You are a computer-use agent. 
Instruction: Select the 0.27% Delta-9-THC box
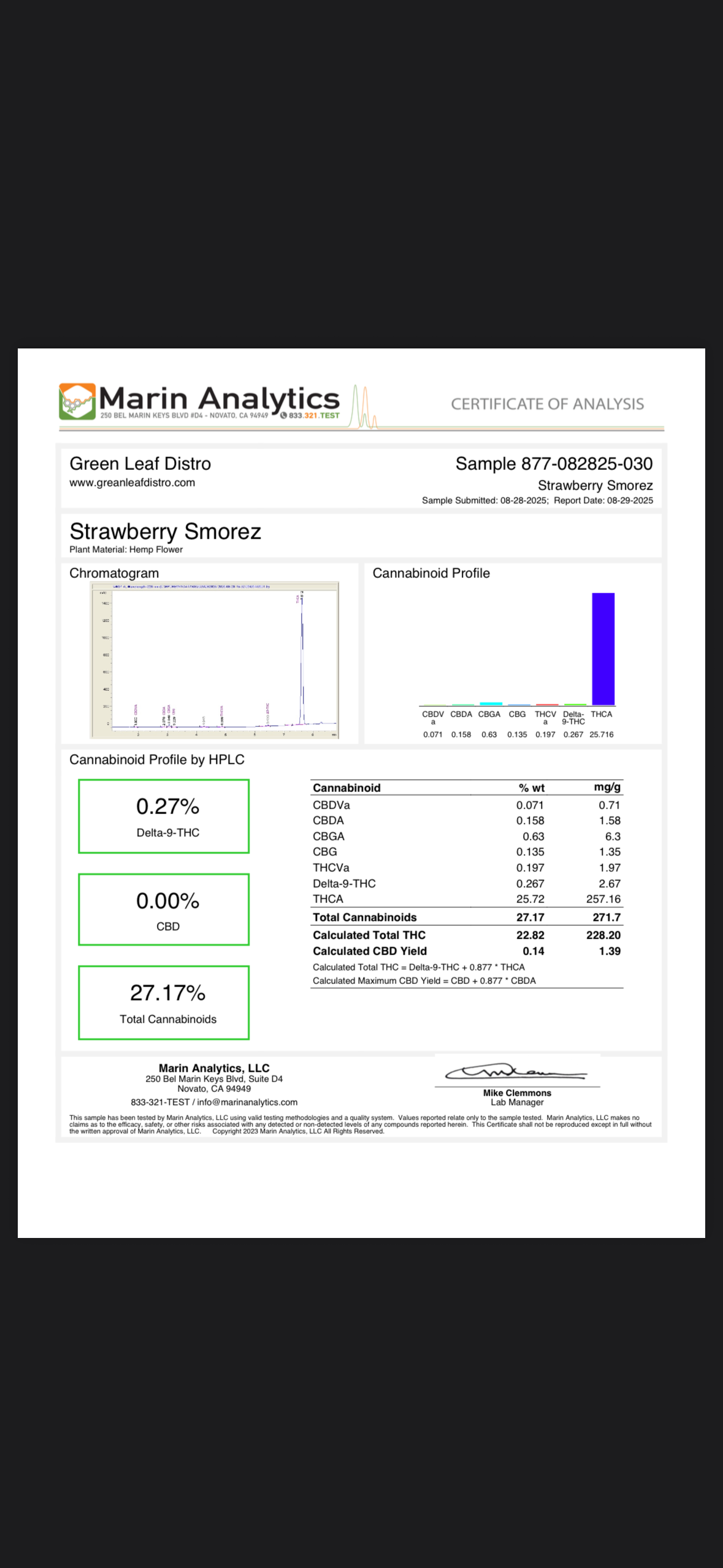click(164, 817)
